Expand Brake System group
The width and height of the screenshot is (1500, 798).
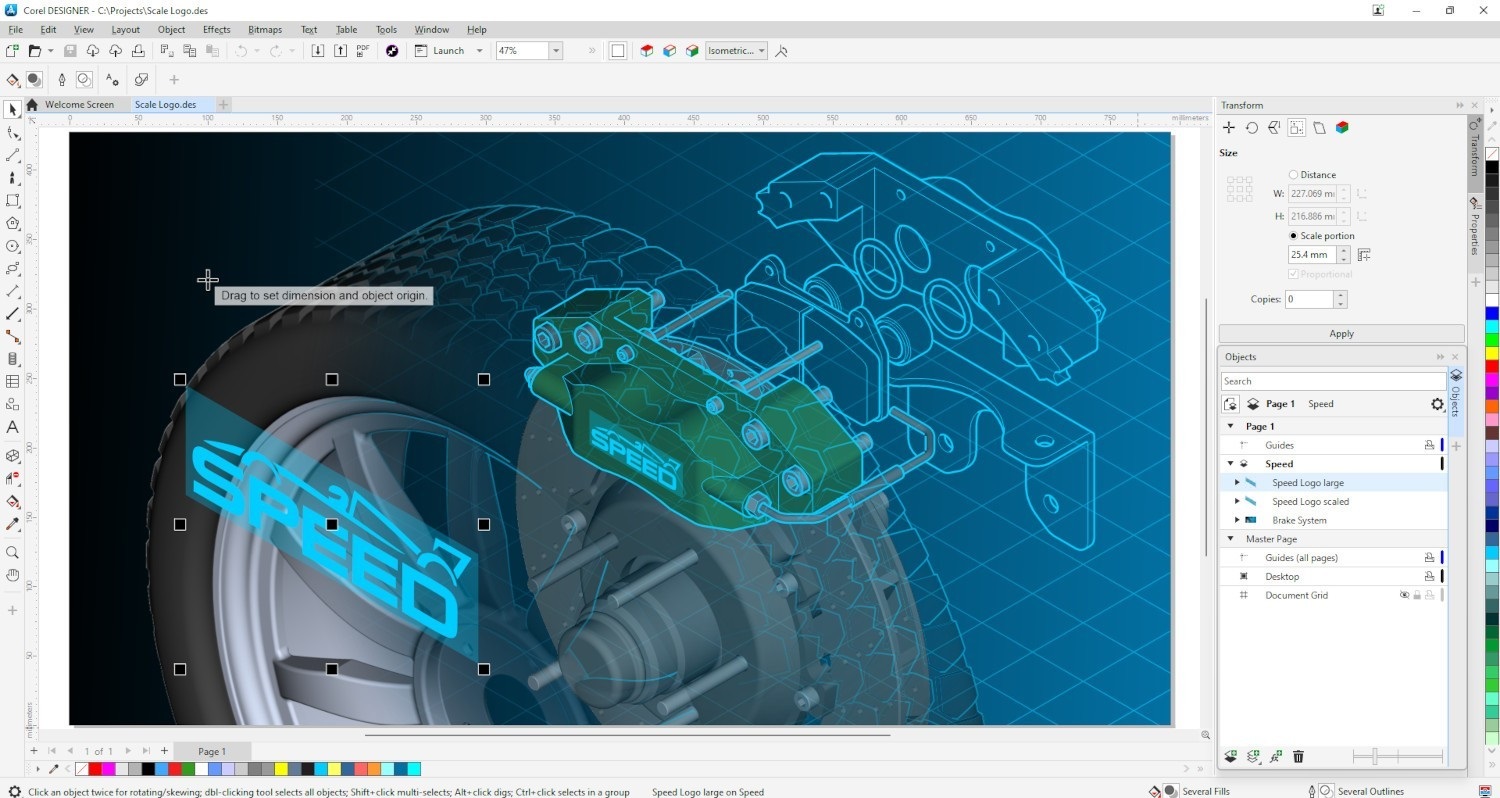click(x=1237, y=520)
